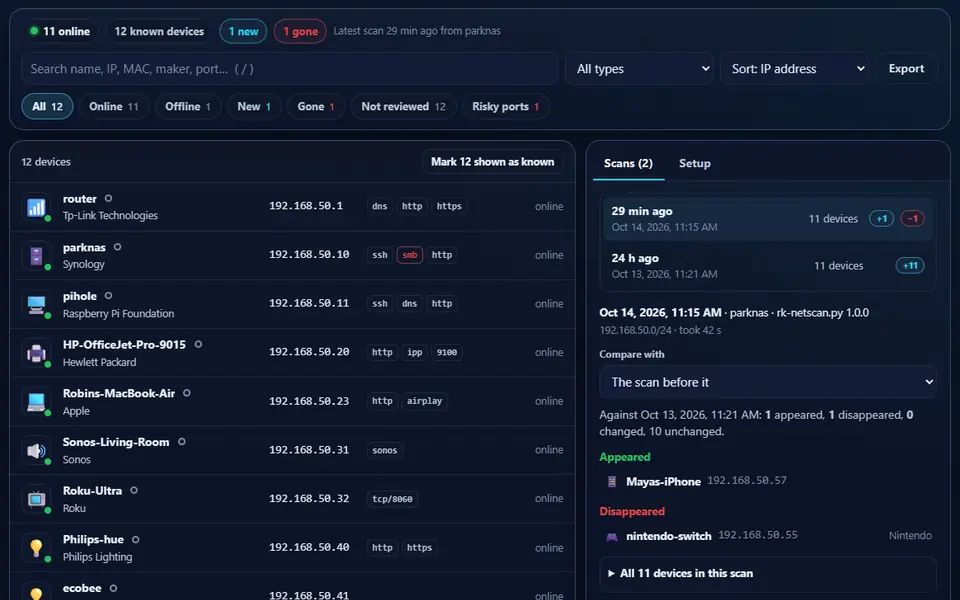The image size is (960, 600).
Task: Select the Risky ports 1 filter
Action: point(505,107)
